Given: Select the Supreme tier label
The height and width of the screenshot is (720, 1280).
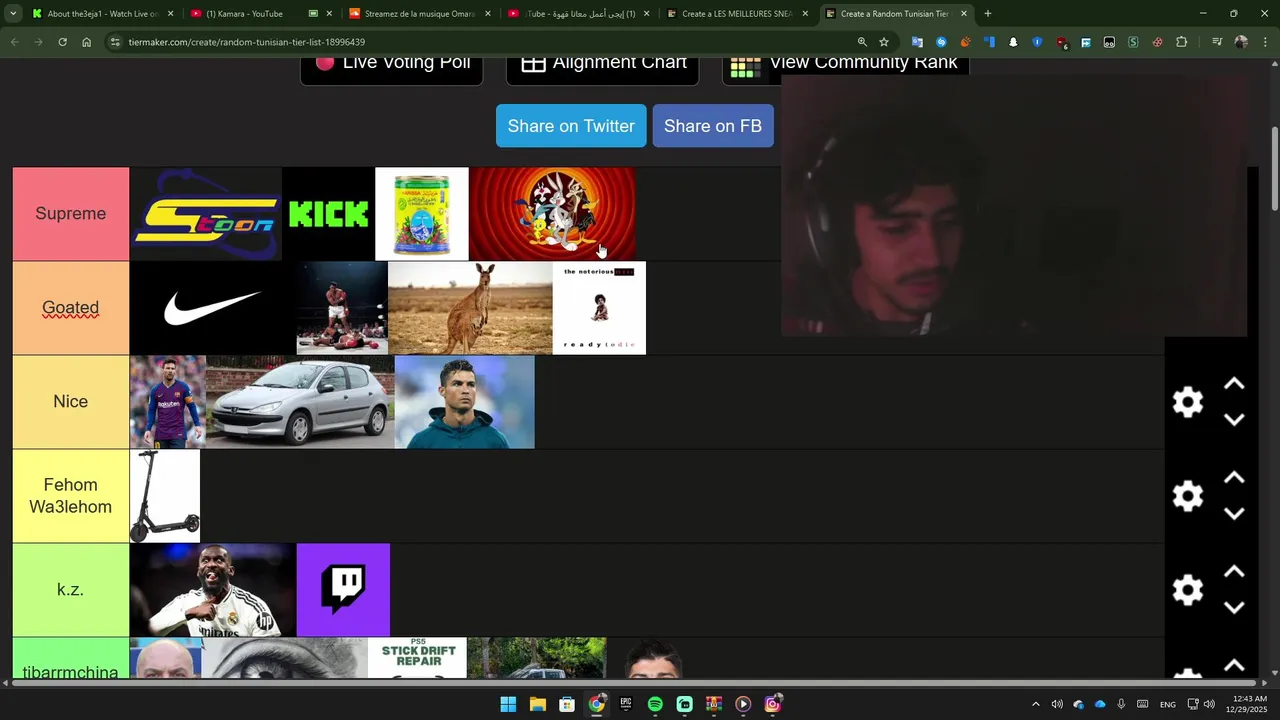Looking at the screenshot, I should (71, 214).
